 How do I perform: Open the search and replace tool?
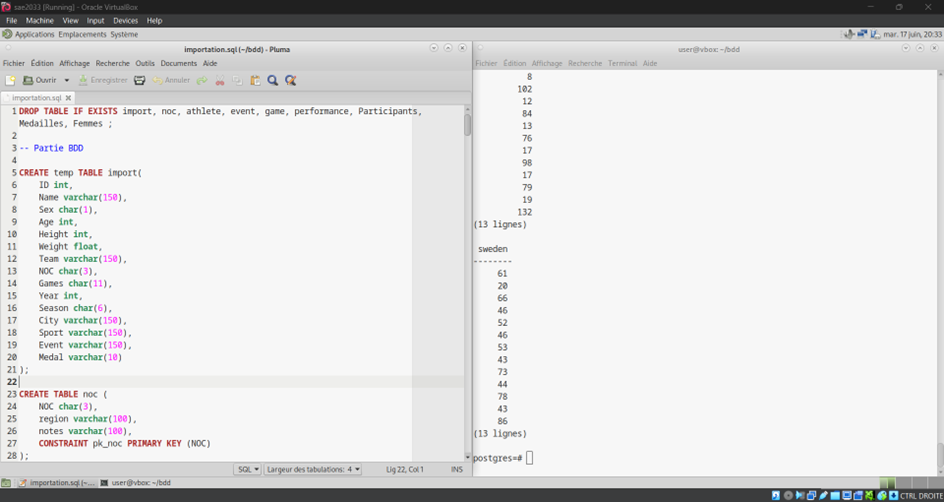[291, 80]
